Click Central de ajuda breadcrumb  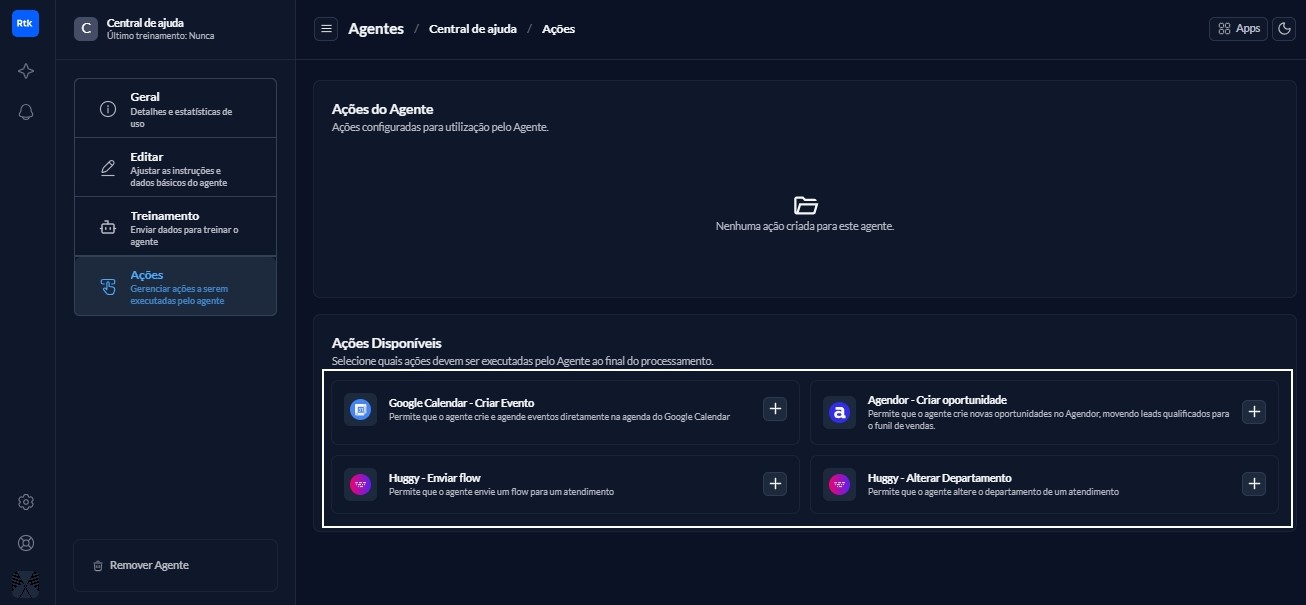pos(472,29)
